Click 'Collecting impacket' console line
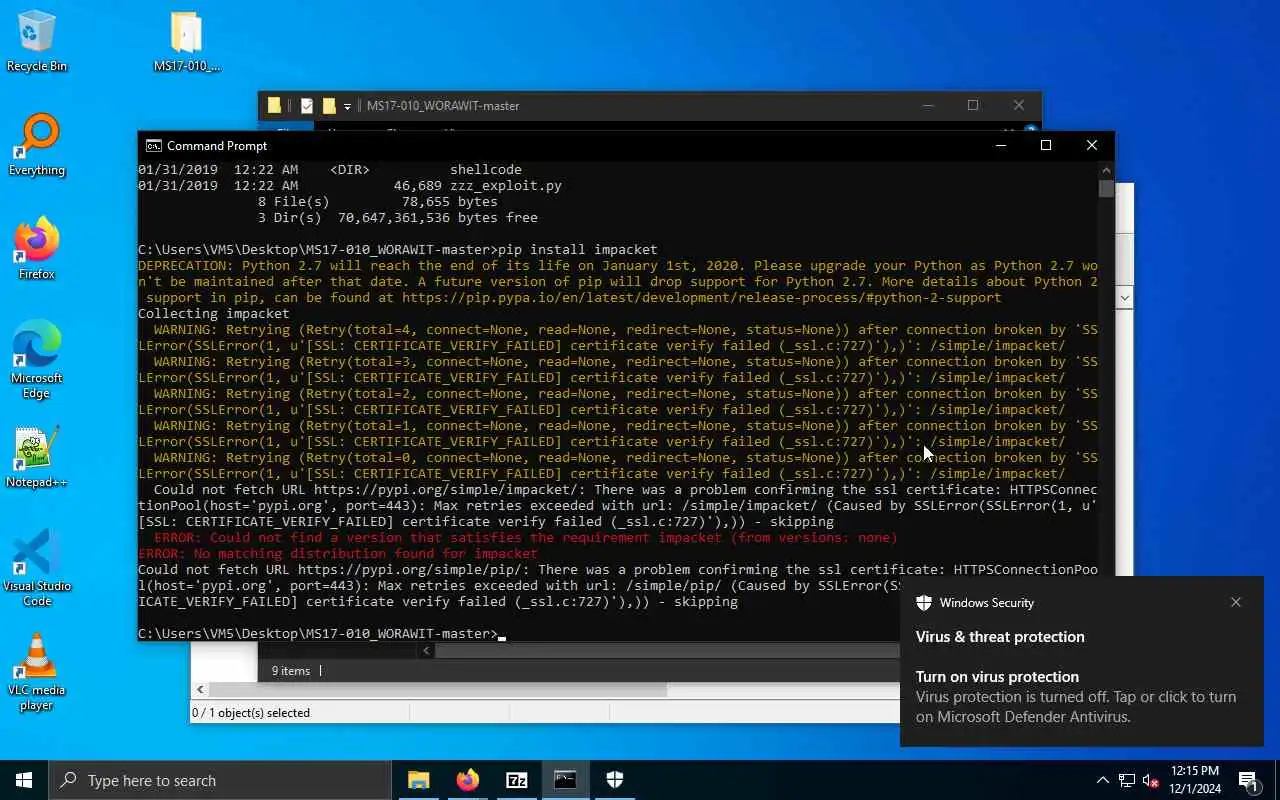1280x800 pixels. (x=214, y=314)
